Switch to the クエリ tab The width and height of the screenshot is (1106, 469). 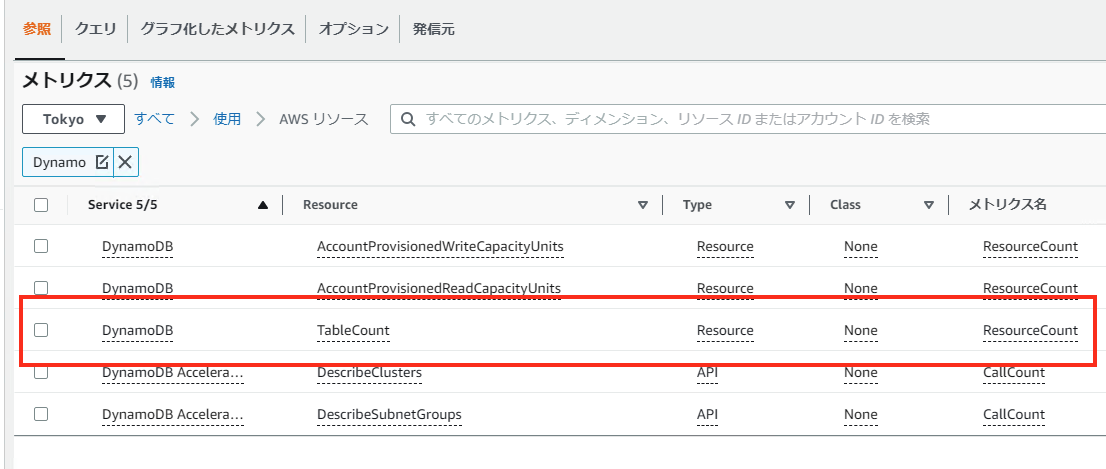[95, 29]
